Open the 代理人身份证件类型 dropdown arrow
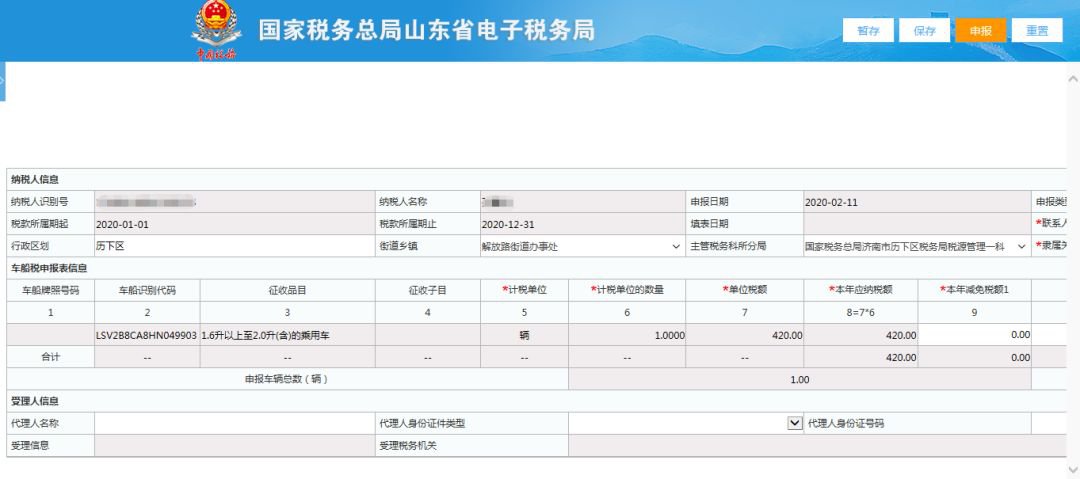 794,423
